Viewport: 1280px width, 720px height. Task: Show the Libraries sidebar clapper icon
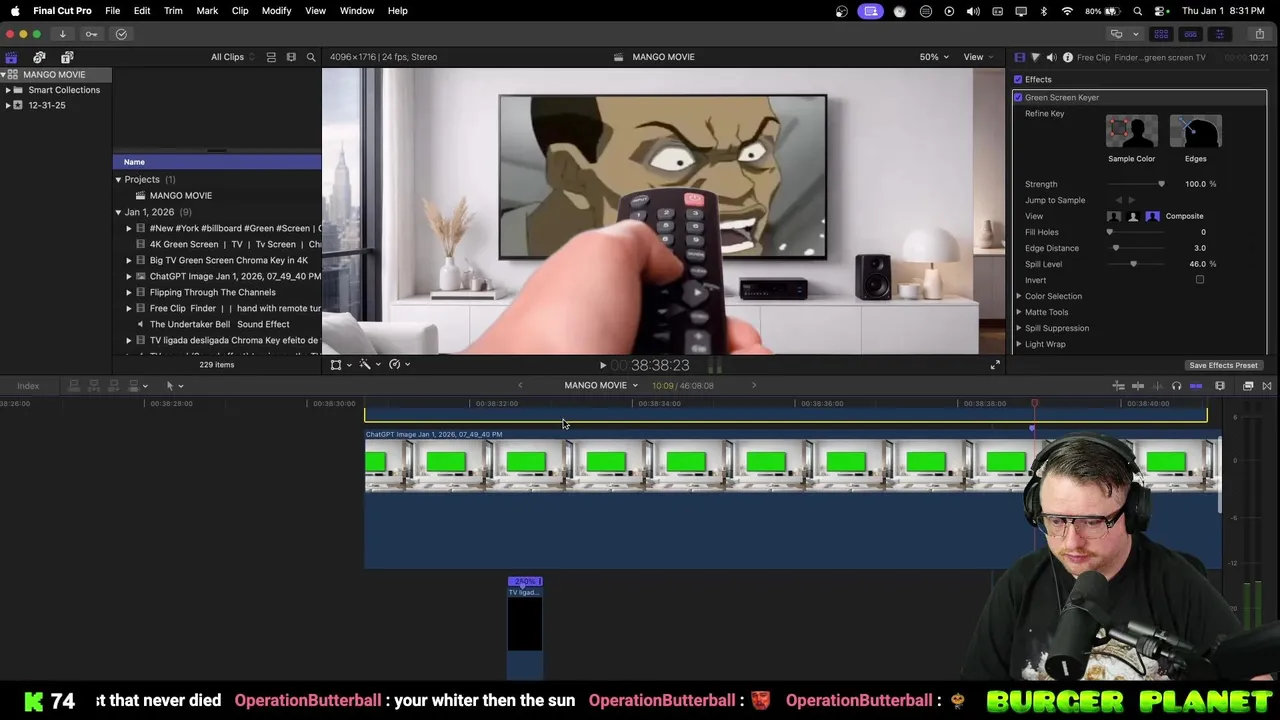[11, 57]
